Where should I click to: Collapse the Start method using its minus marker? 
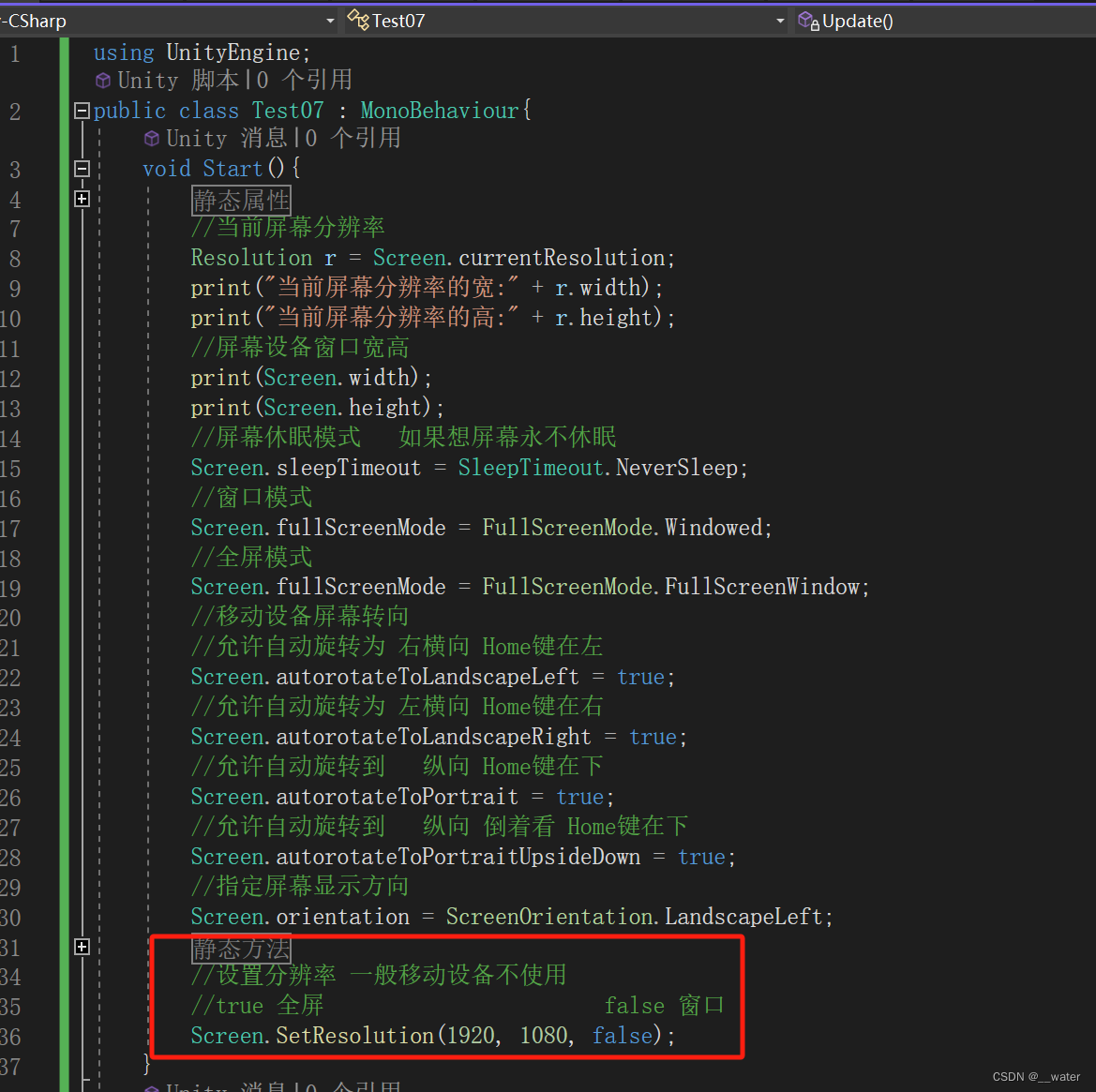(x=82, y=169)
